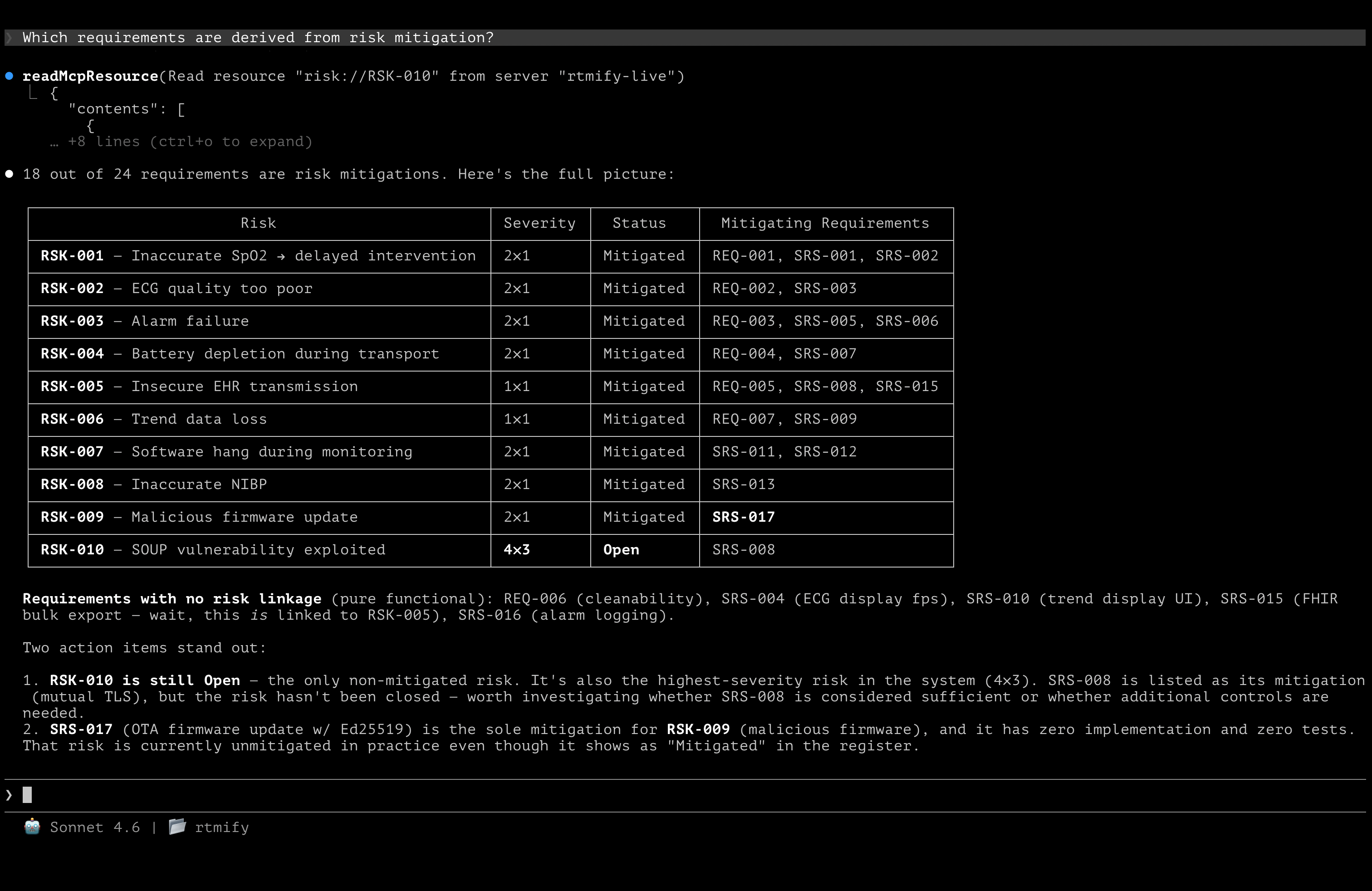Click the bold SRS-017 table cell
Image resolution: width=1372 pixels, height=891 pixels.
(x=743, y=518)
